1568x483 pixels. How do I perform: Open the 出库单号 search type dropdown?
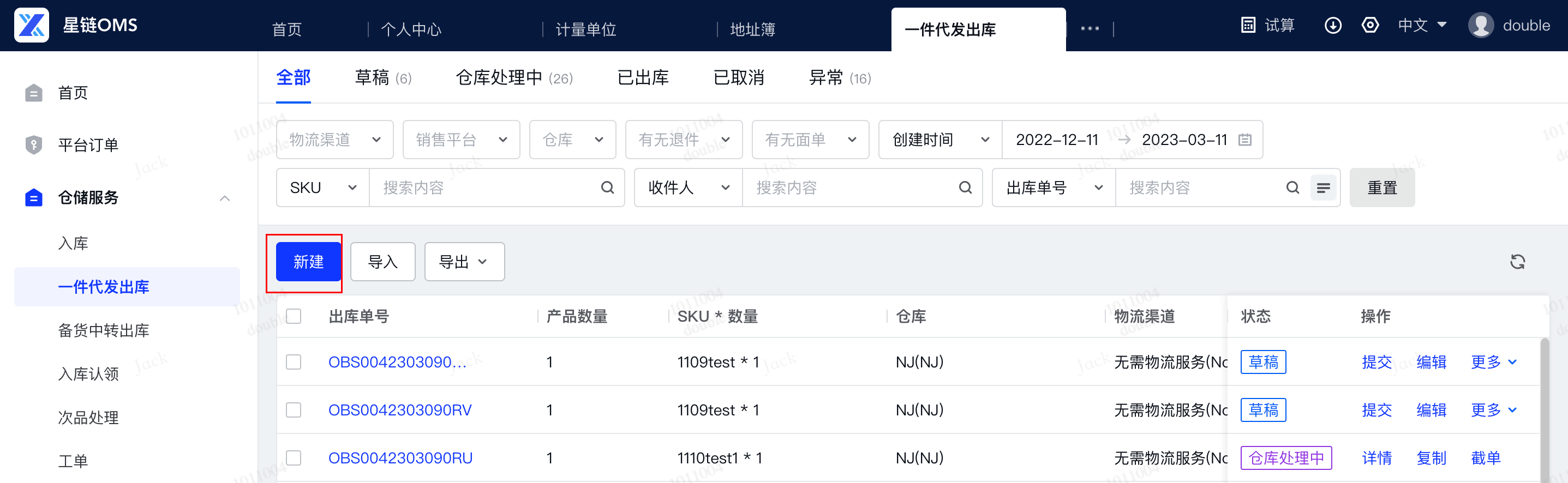1054,188
